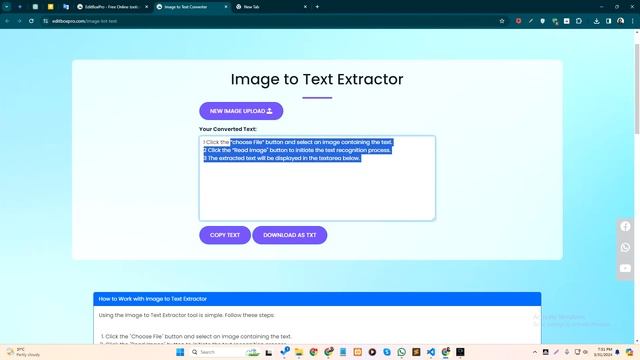Click the address bar URL field

click(269, 21)
